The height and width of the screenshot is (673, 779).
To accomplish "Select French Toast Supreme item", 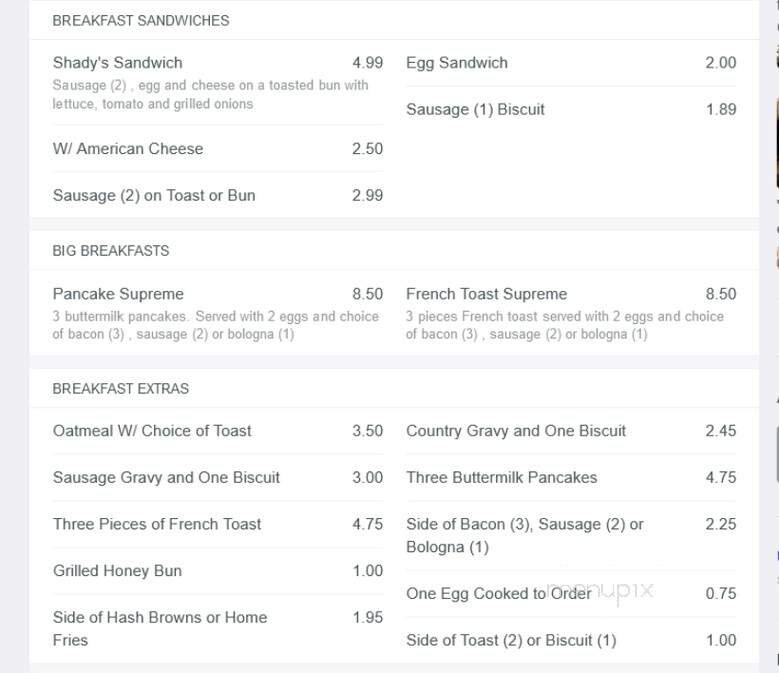I will pyautogui.click(x=486, y=294).
